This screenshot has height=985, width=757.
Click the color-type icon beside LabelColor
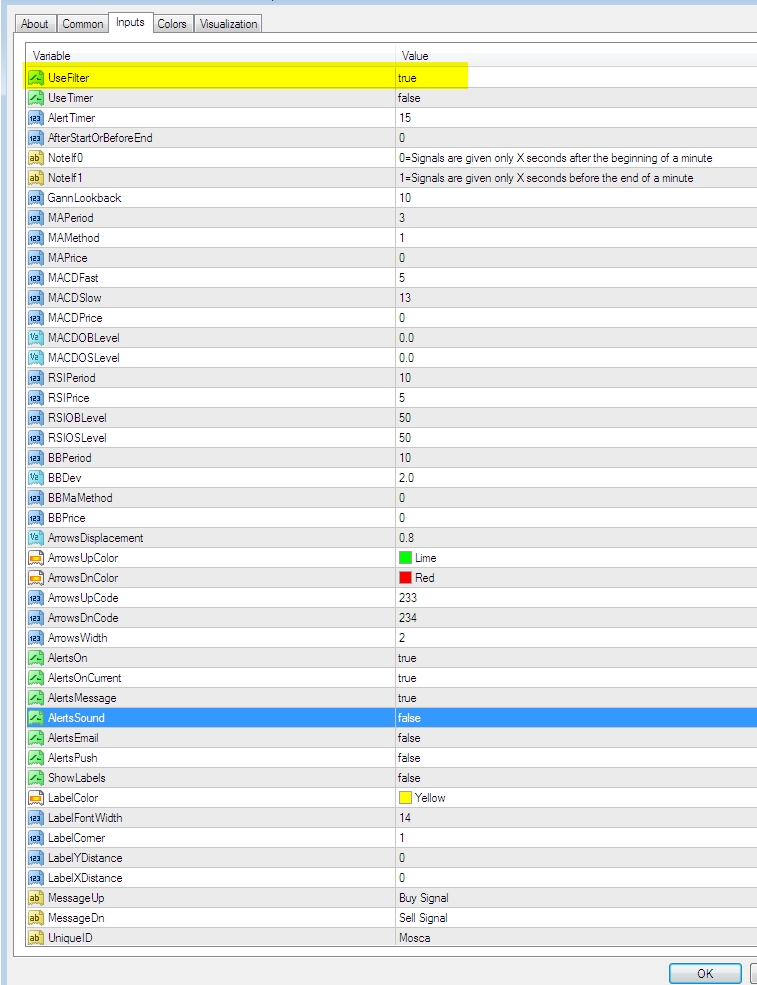pyautogui.click(x=36, y=798)
